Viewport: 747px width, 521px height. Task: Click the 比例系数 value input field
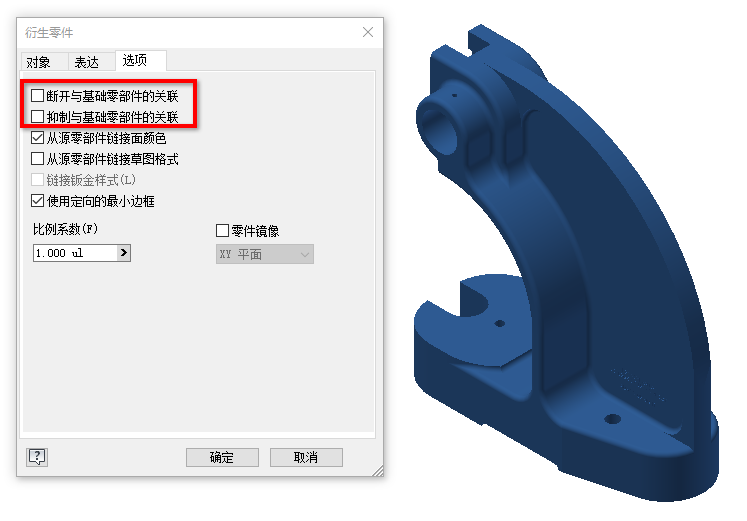pos(75,253)
